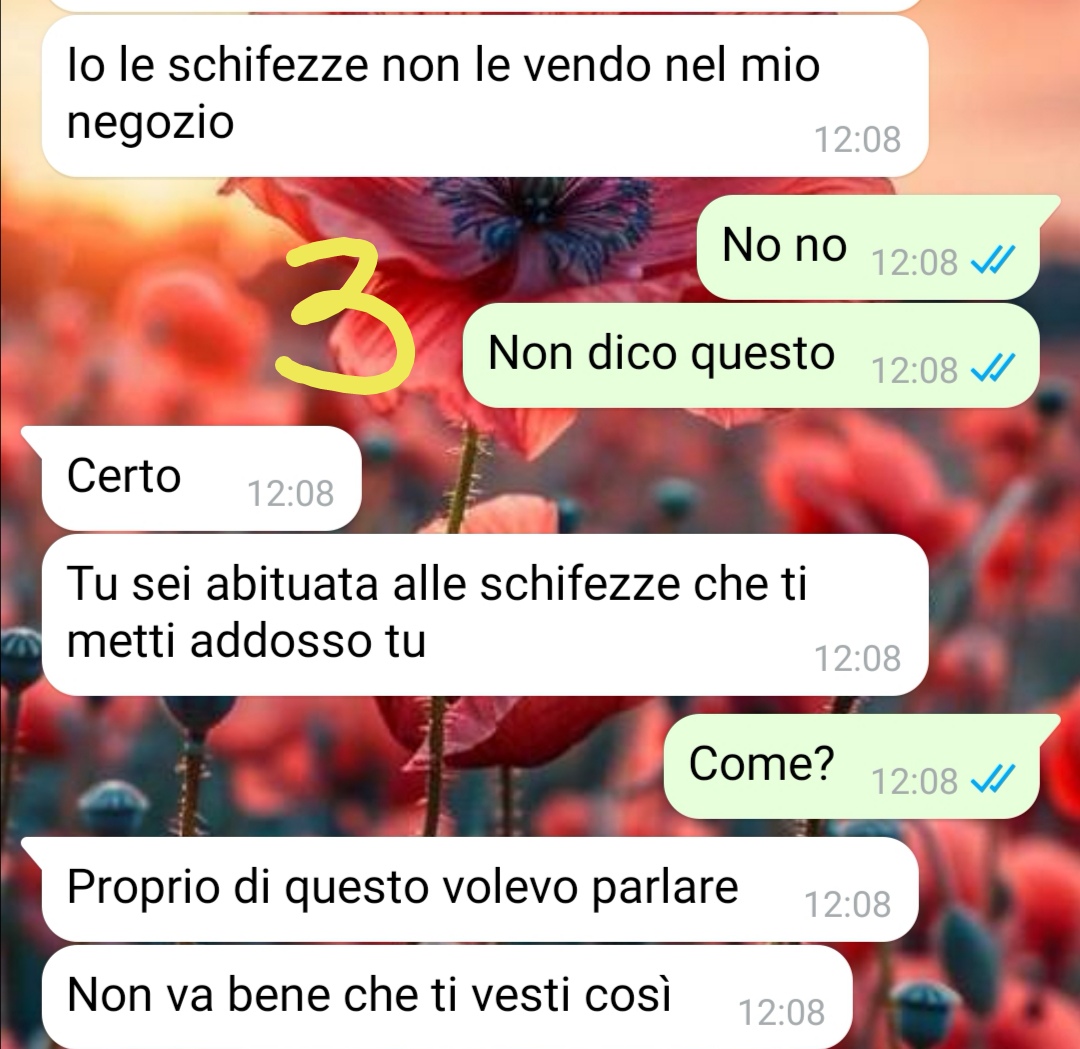Screen dimensions: 1080x1049
Task: Click the timestamp beside "ti vesti così"
Action: 782,1012
